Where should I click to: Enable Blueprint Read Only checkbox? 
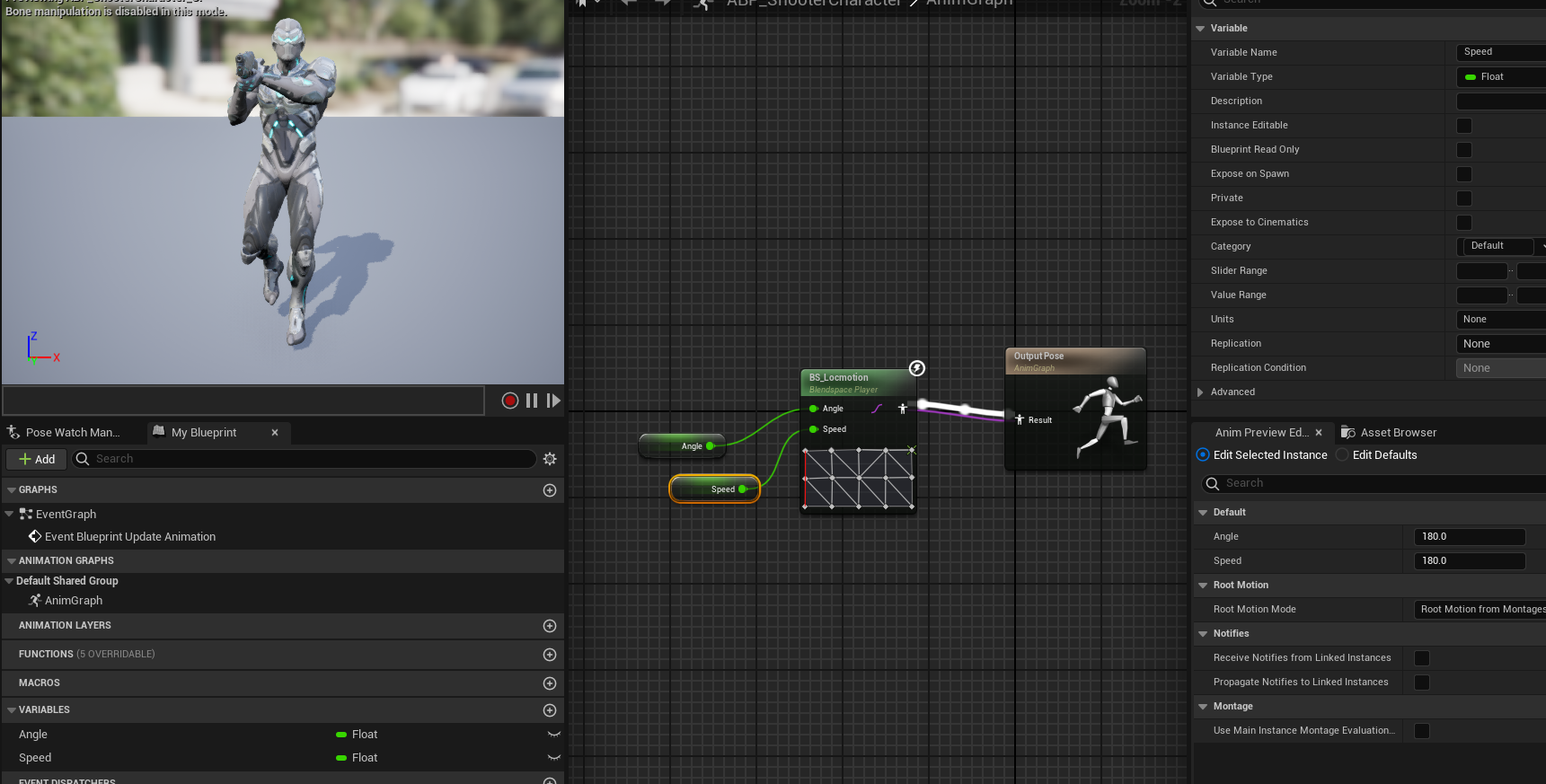1464,150
